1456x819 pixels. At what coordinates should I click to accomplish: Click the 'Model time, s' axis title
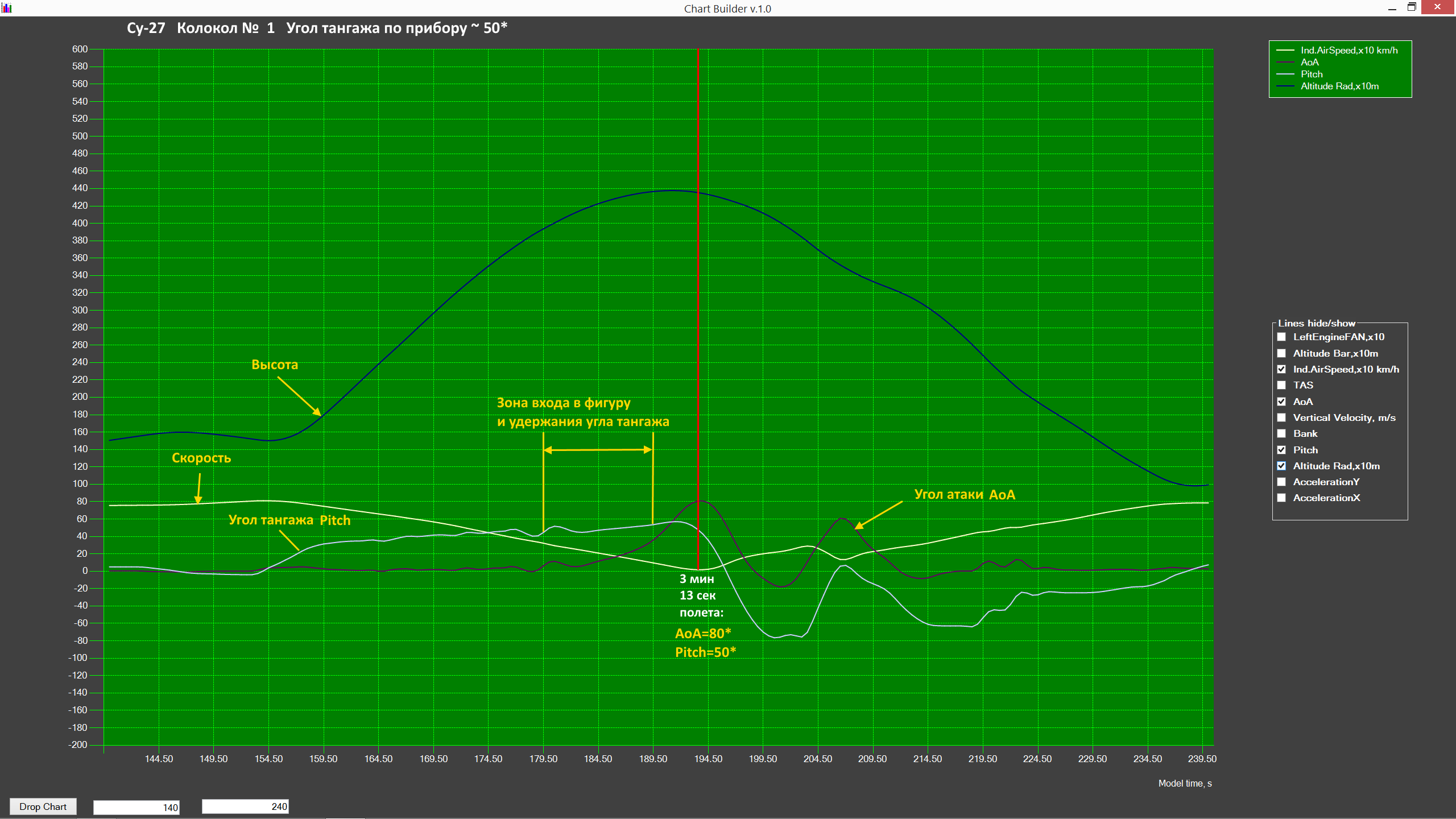click(x=1185, y=783)
